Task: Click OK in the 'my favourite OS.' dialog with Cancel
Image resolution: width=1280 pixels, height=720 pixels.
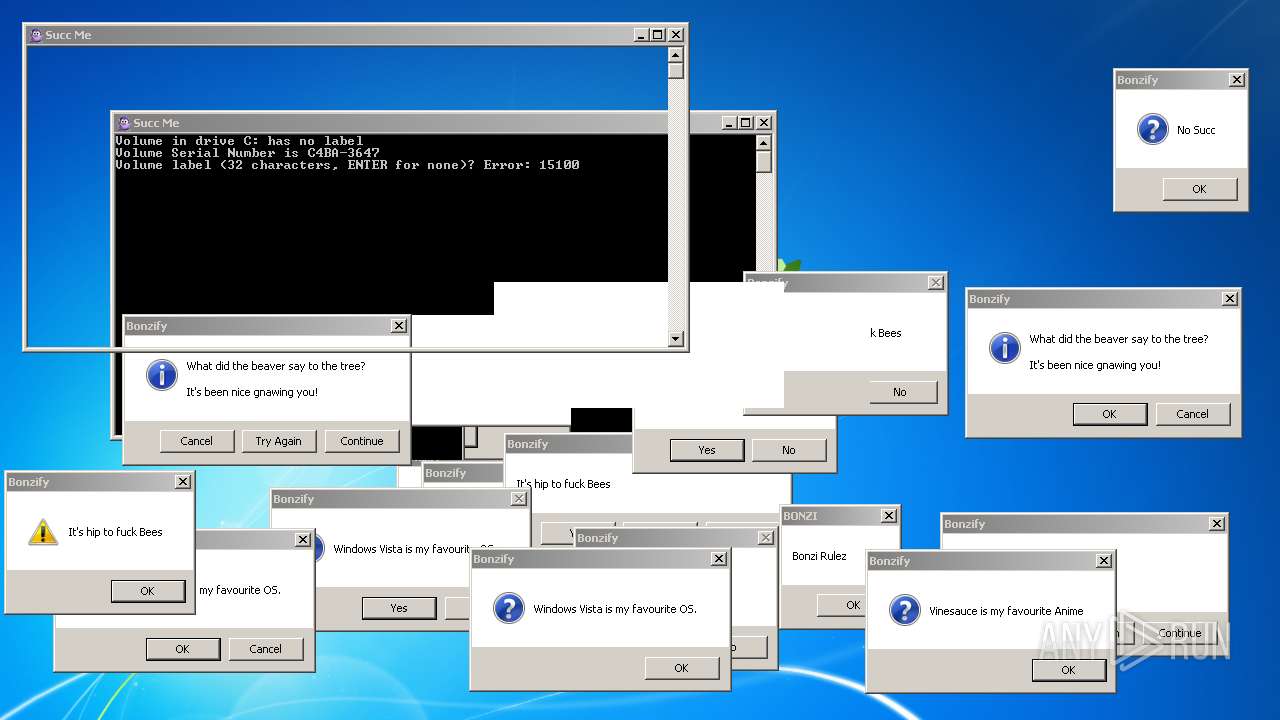Action: pyautogui.click(x=182, y=649)
